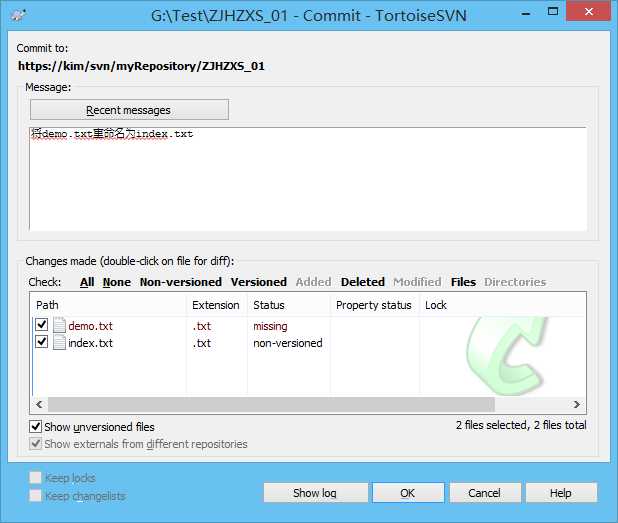Check All files link
Viewport: 618px width, 523px height.
87,282
